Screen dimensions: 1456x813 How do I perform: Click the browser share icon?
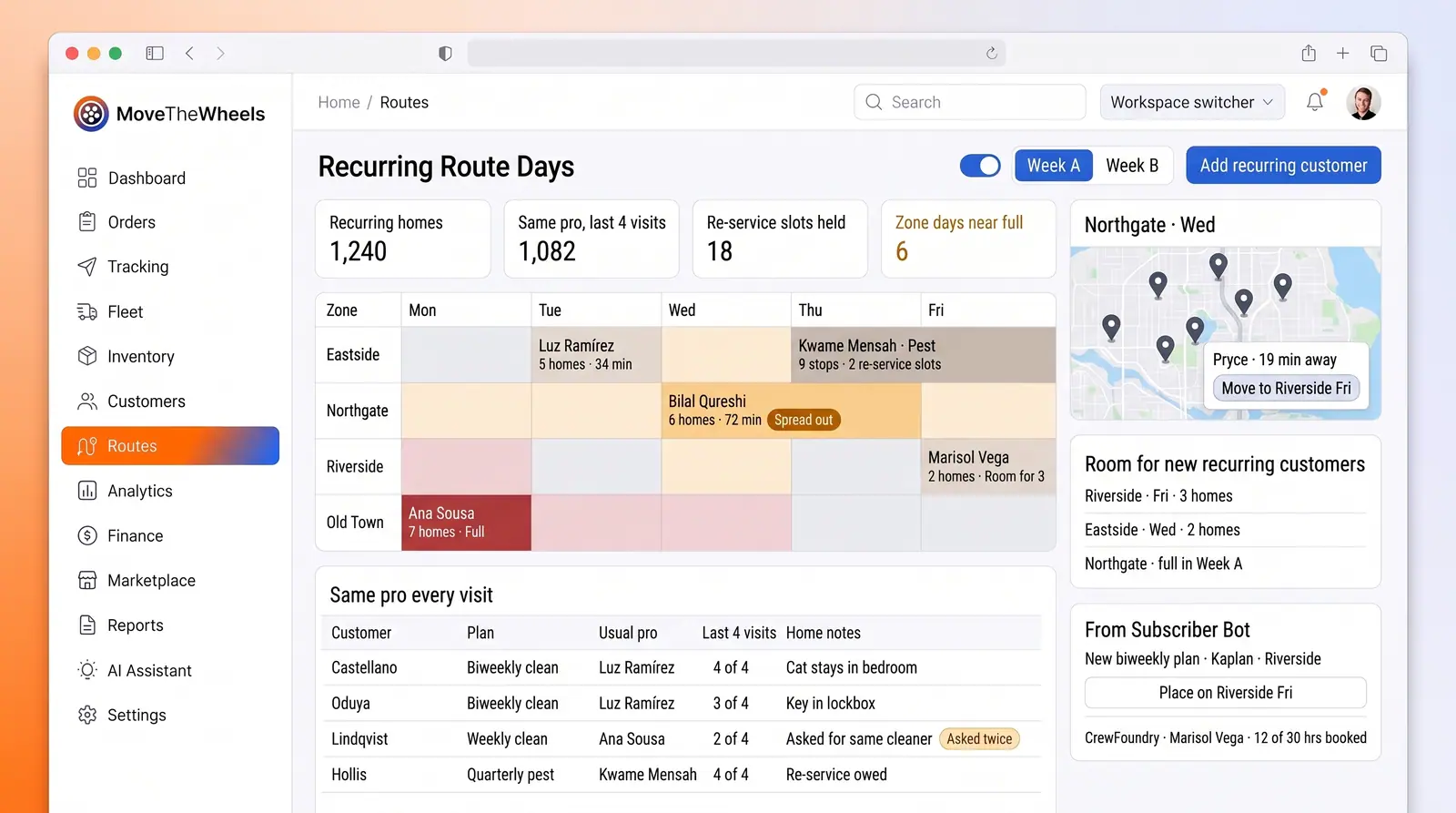(1309, 53)
